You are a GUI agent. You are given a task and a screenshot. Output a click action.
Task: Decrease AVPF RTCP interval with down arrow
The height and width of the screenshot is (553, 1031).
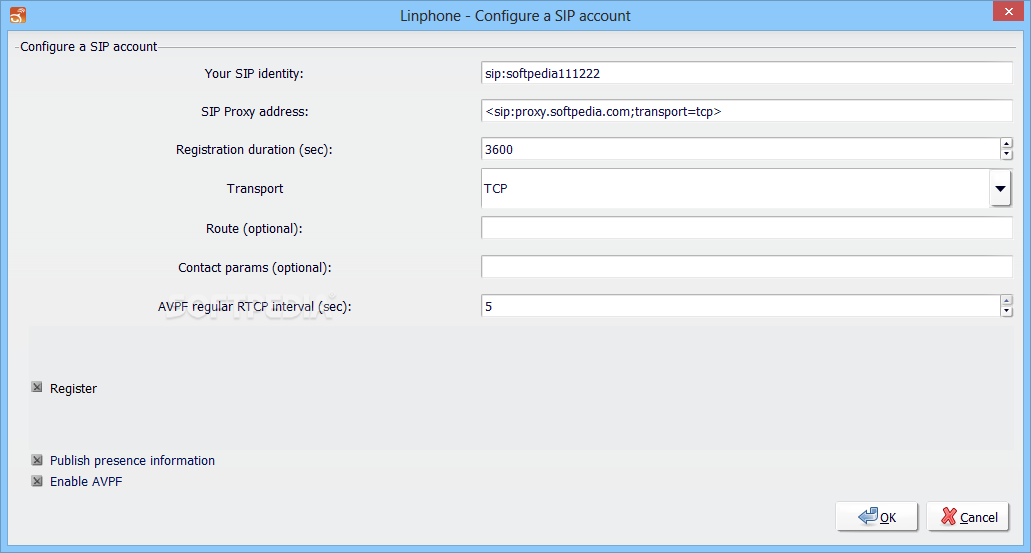1006,311
